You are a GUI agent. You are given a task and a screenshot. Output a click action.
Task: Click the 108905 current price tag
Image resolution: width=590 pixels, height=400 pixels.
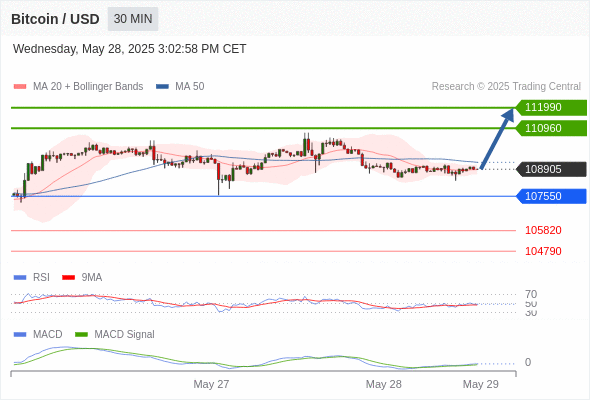551,169
